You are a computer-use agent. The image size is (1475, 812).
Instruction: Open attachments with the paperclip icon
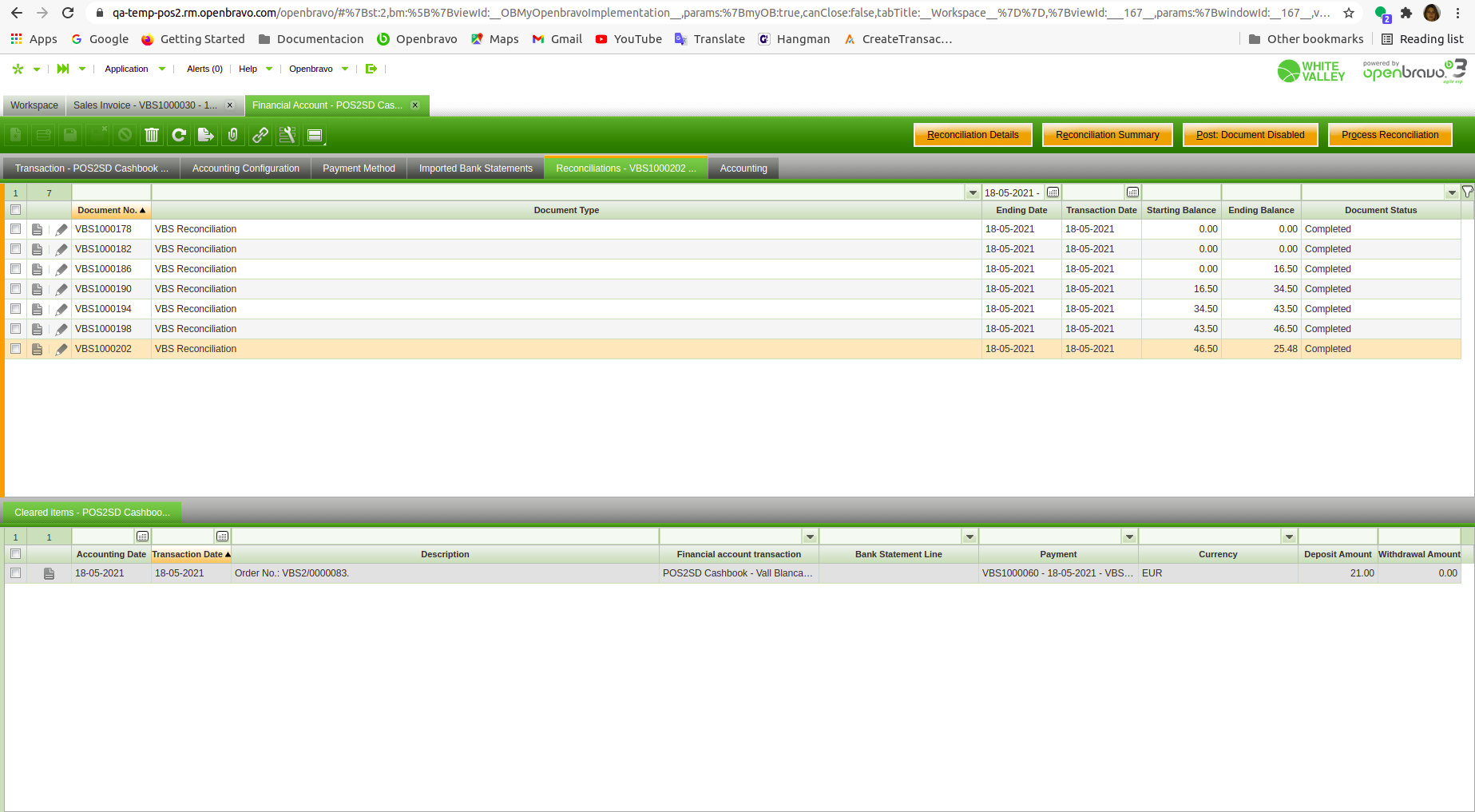[x=233, y=135]
